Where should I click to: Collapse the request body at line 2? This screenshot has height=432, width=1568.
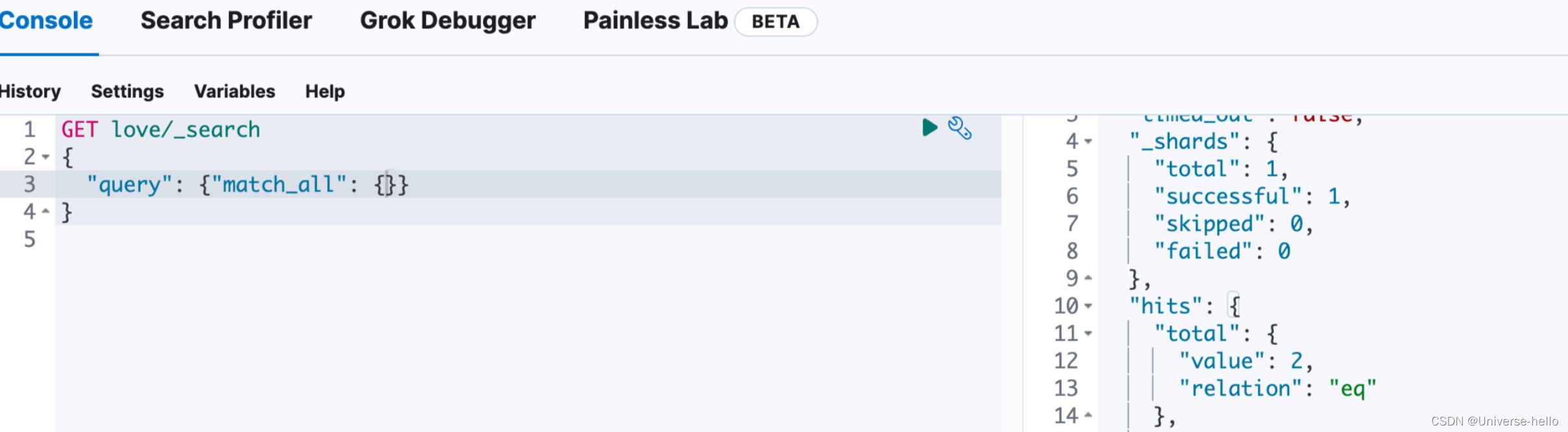[x=45, y=157]
